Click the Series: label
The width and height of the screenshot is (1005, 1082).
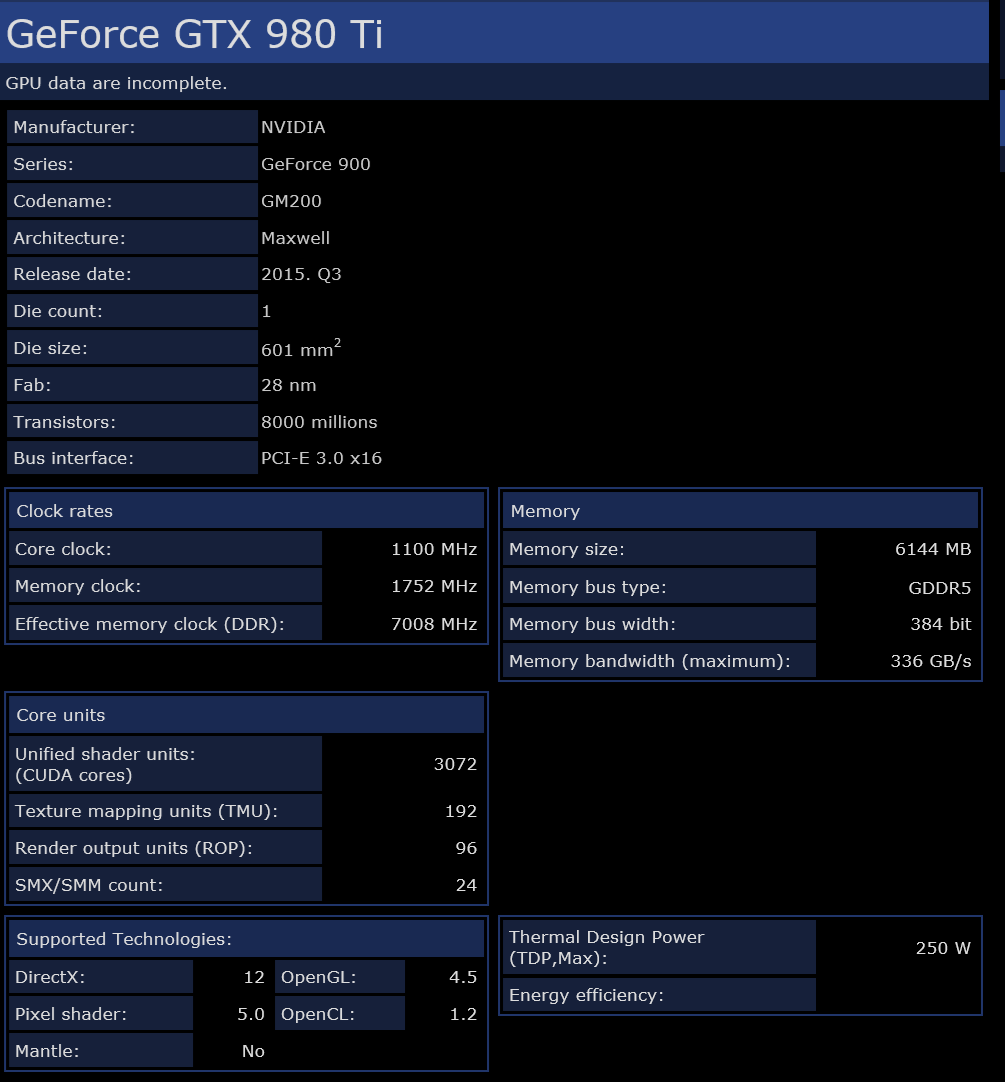tap(133, 164)
